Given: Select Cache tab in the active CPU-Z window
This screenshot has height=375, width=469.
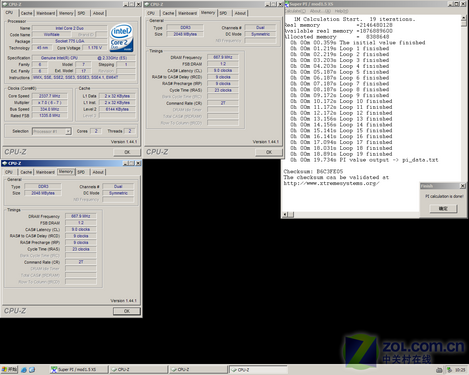Looking at the screenshot, I should click(x=26, y=172).
